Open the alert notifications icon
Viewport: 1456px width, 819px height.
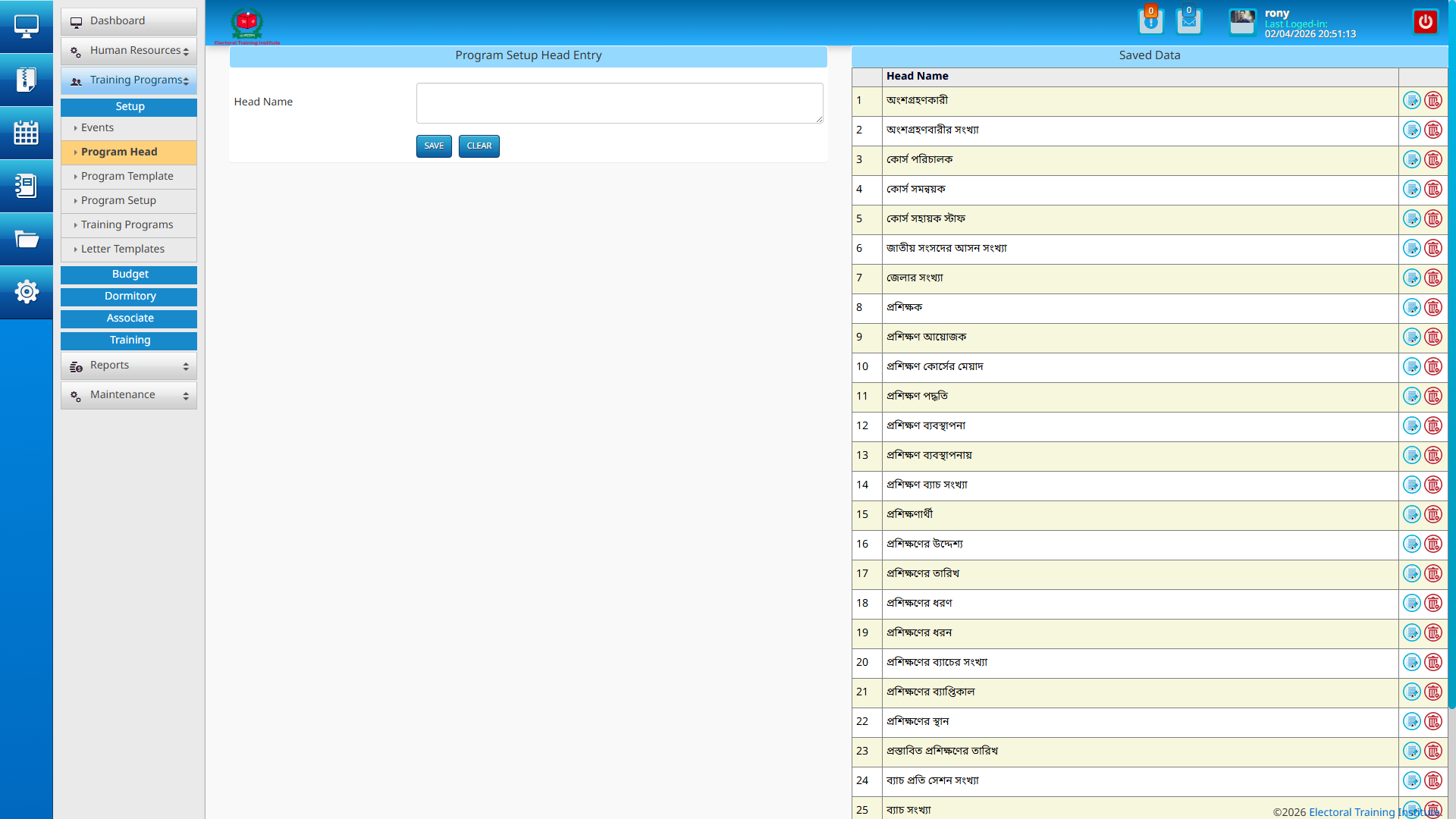click(1150, 21)
